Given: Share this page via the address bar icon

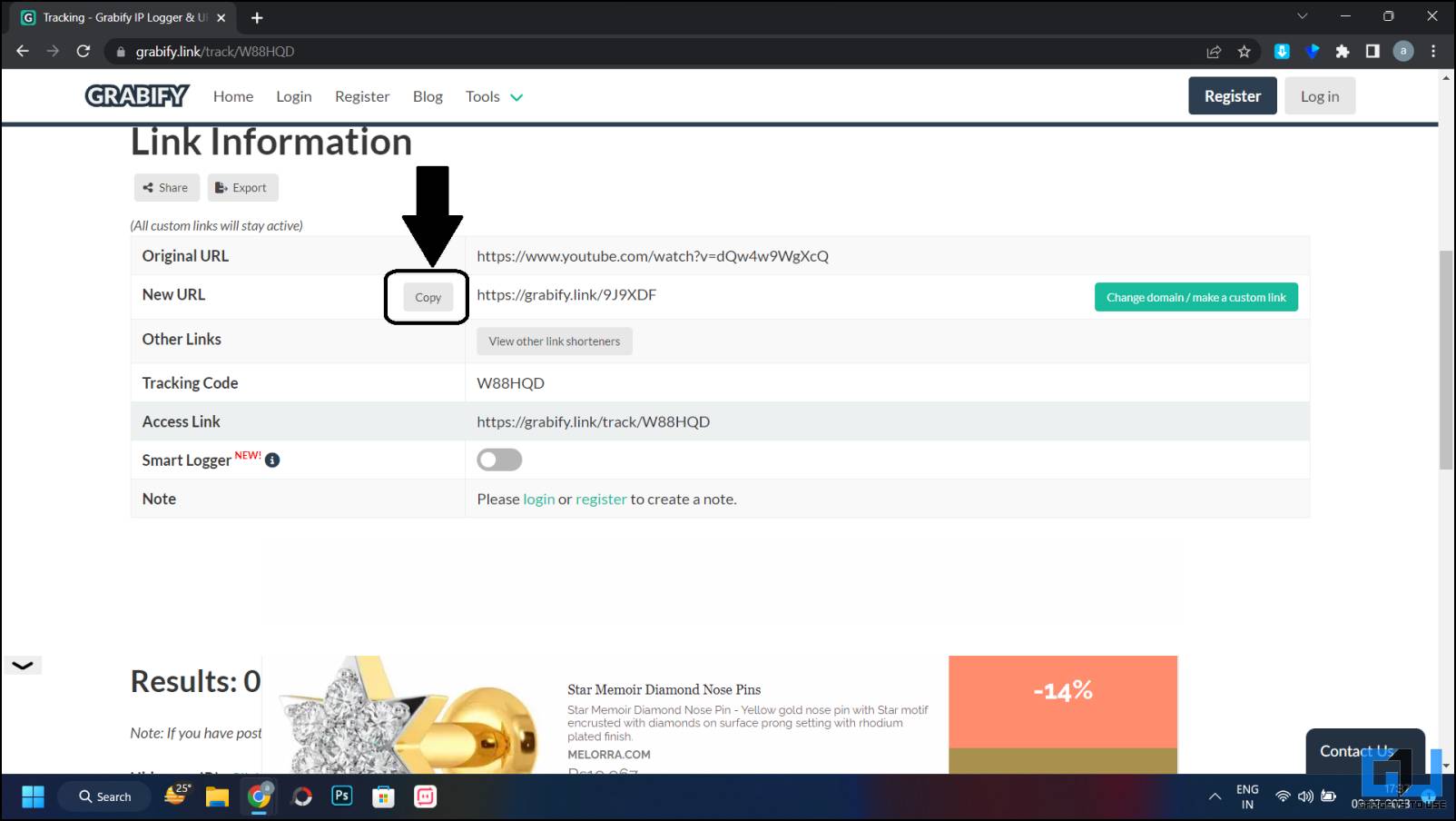Looking at the screenshot, I should pyautogui.click(x=1214, y=52).
